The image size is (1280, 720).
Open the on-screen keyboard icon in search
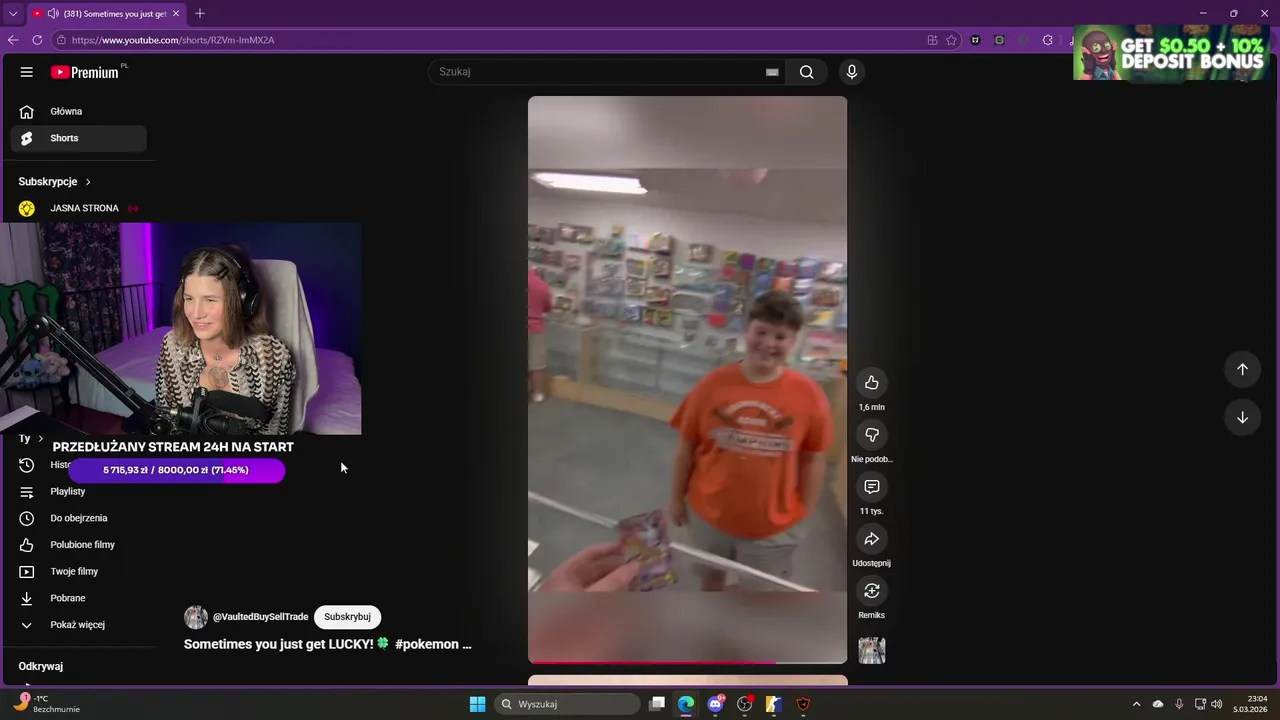tap(772, 72)
